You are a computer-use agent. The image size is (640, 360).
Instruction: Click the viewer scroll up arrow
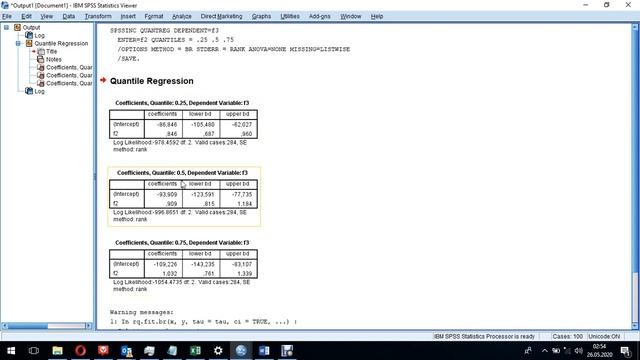635,27
